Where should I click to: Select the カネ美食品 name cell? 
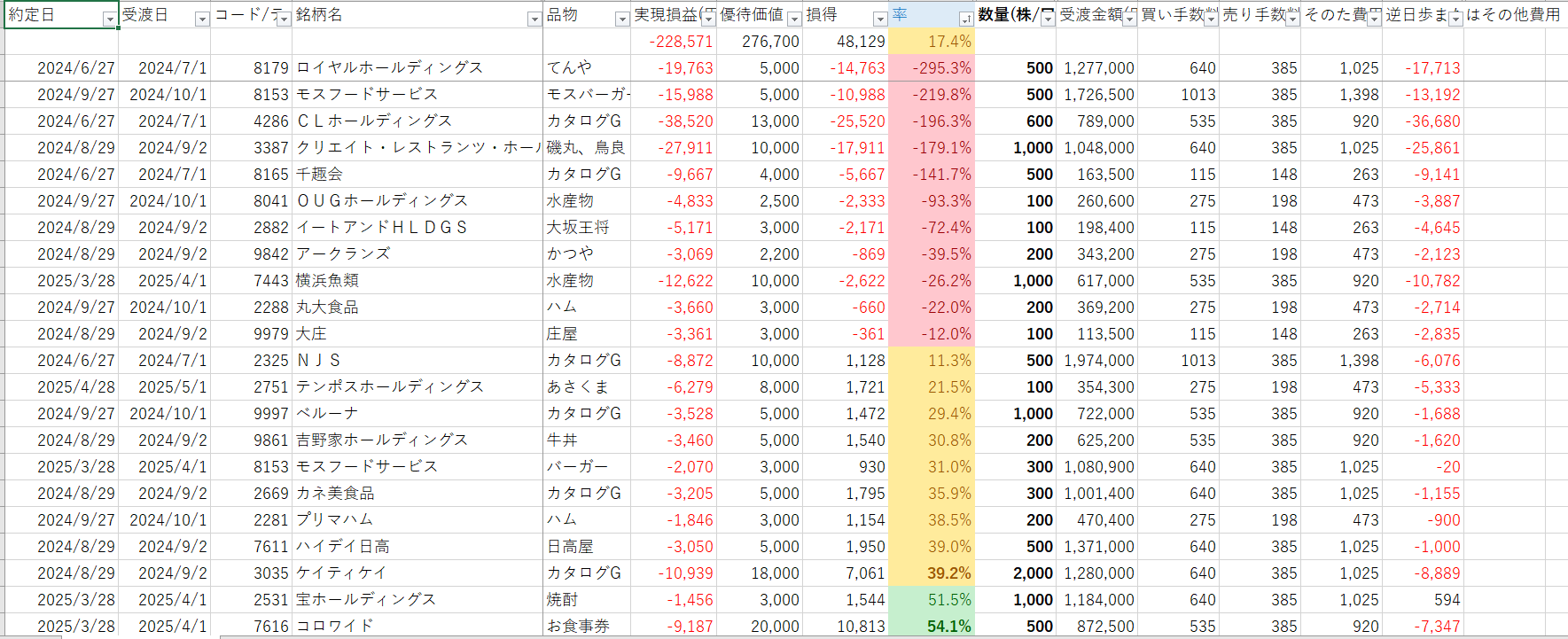coord(417,494)
